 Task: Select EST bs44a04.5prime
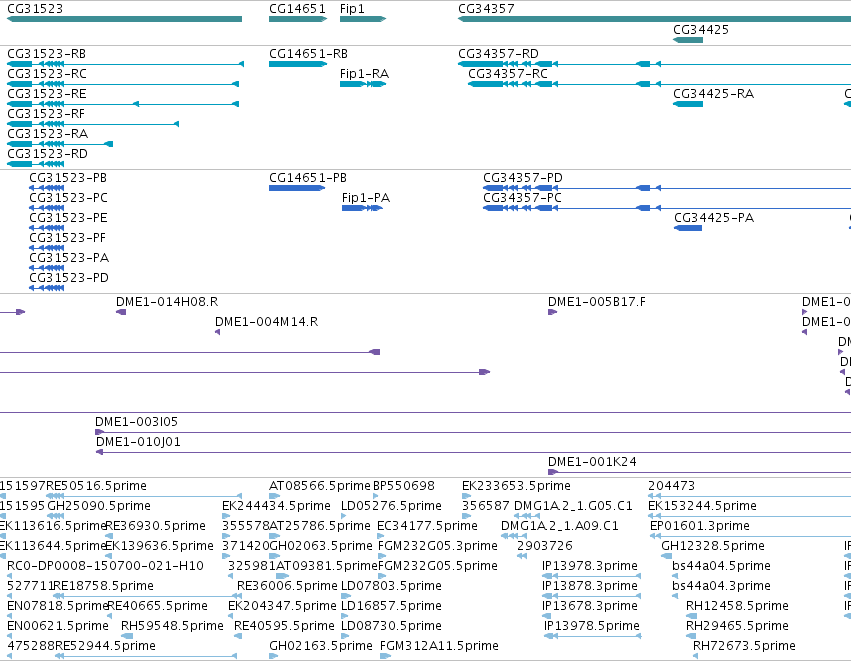click(675, 576)
